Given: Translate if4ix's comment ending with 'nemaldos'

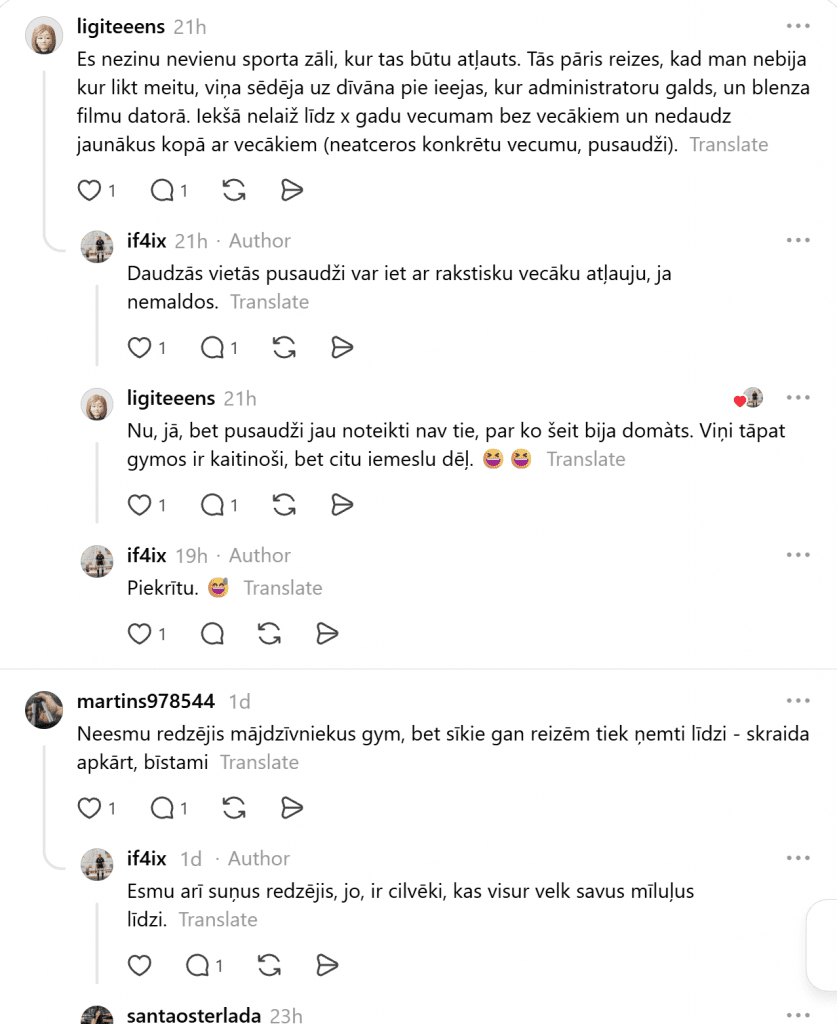Looking at the screenshot, I should (x=269, y=302).
